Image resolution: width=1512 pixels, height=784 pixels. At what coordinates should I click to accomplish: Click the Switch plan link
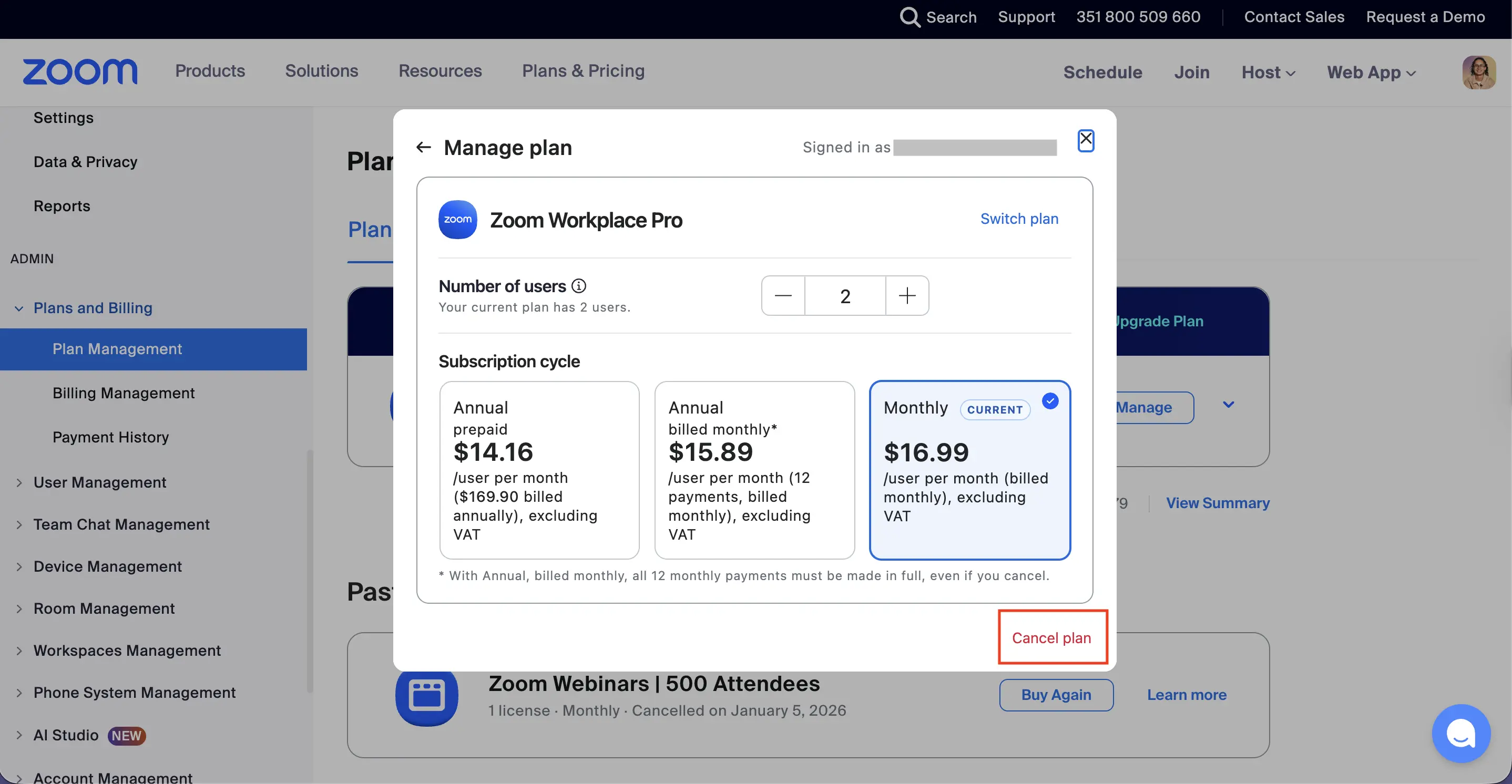pos(1019,219)
